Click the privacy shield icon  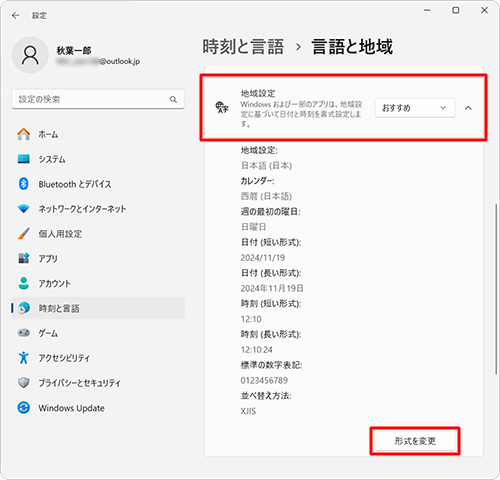(24, 383)
